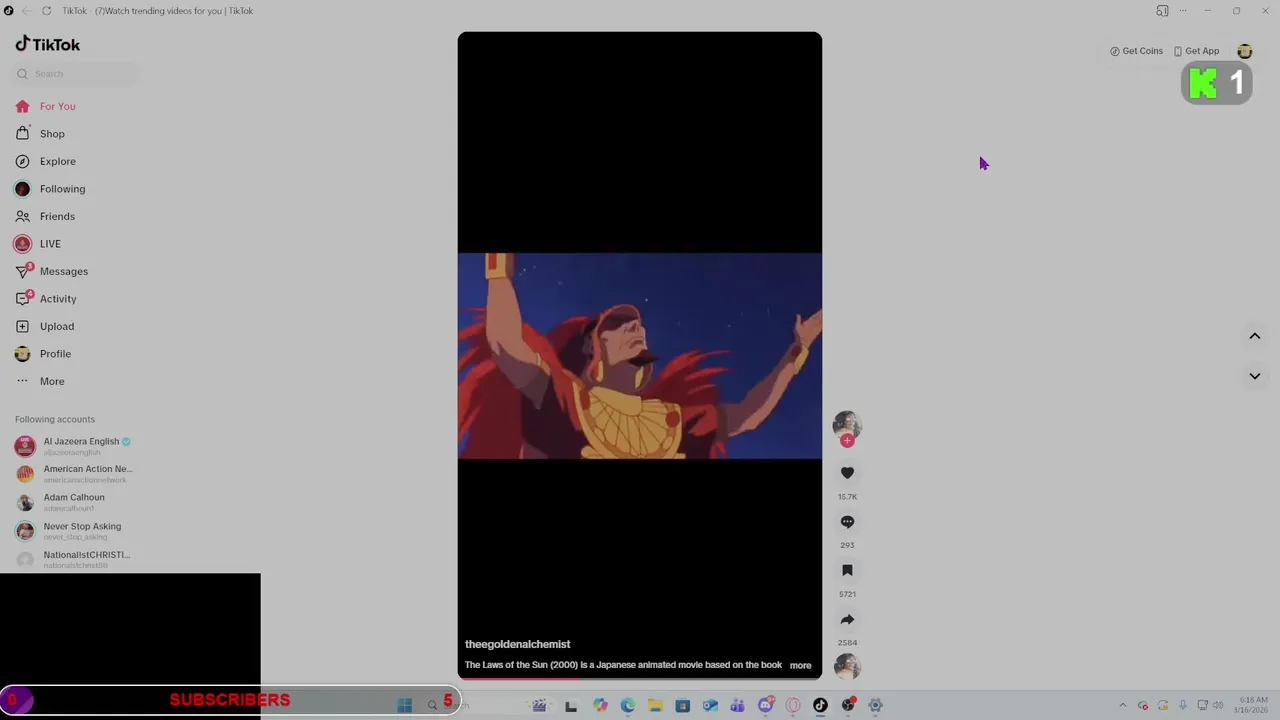Image resolution: width=1280 pixels, height=720 pixels.
Task: Share the video using arrow icon
Action: pos(847,619)
